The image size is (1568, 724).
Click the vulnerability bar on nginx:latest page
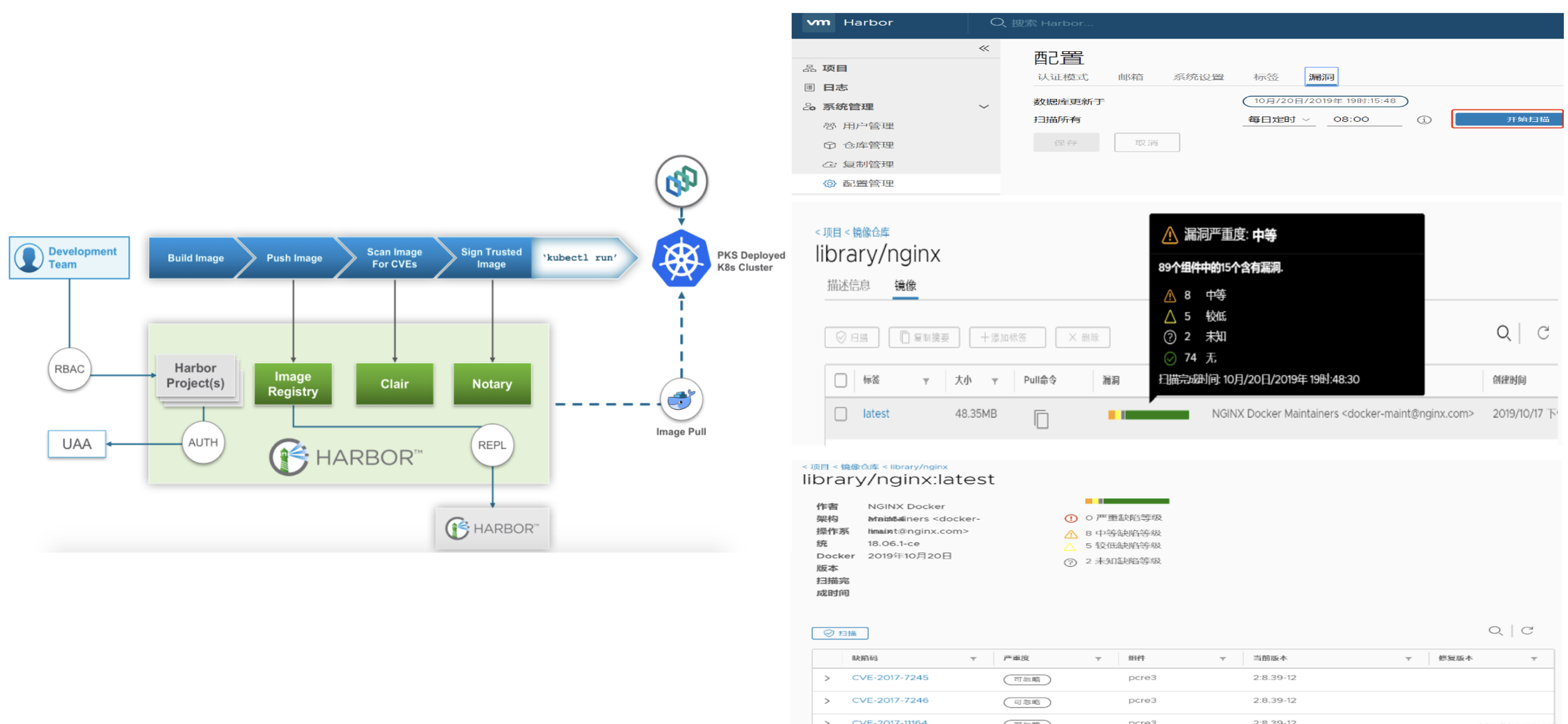point(1127,501)
